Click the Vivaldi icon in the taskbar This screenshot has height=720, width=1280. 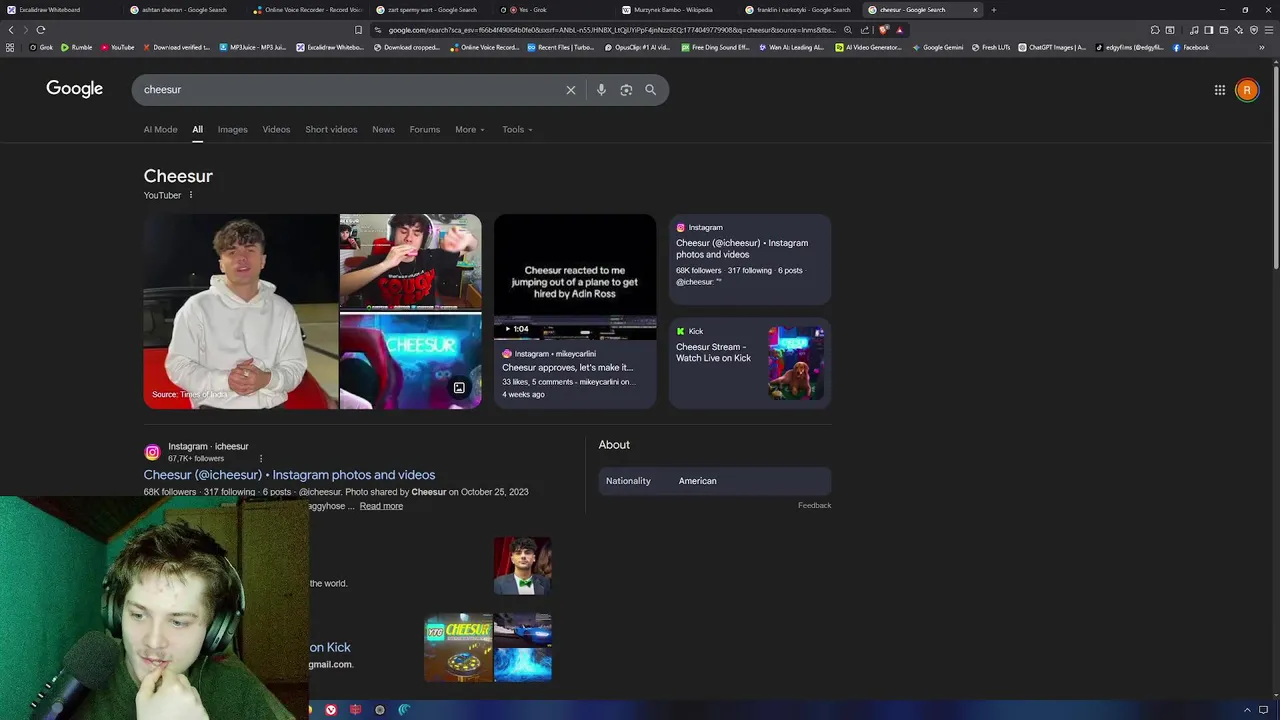pyautogui.click(x=331, y=710)
